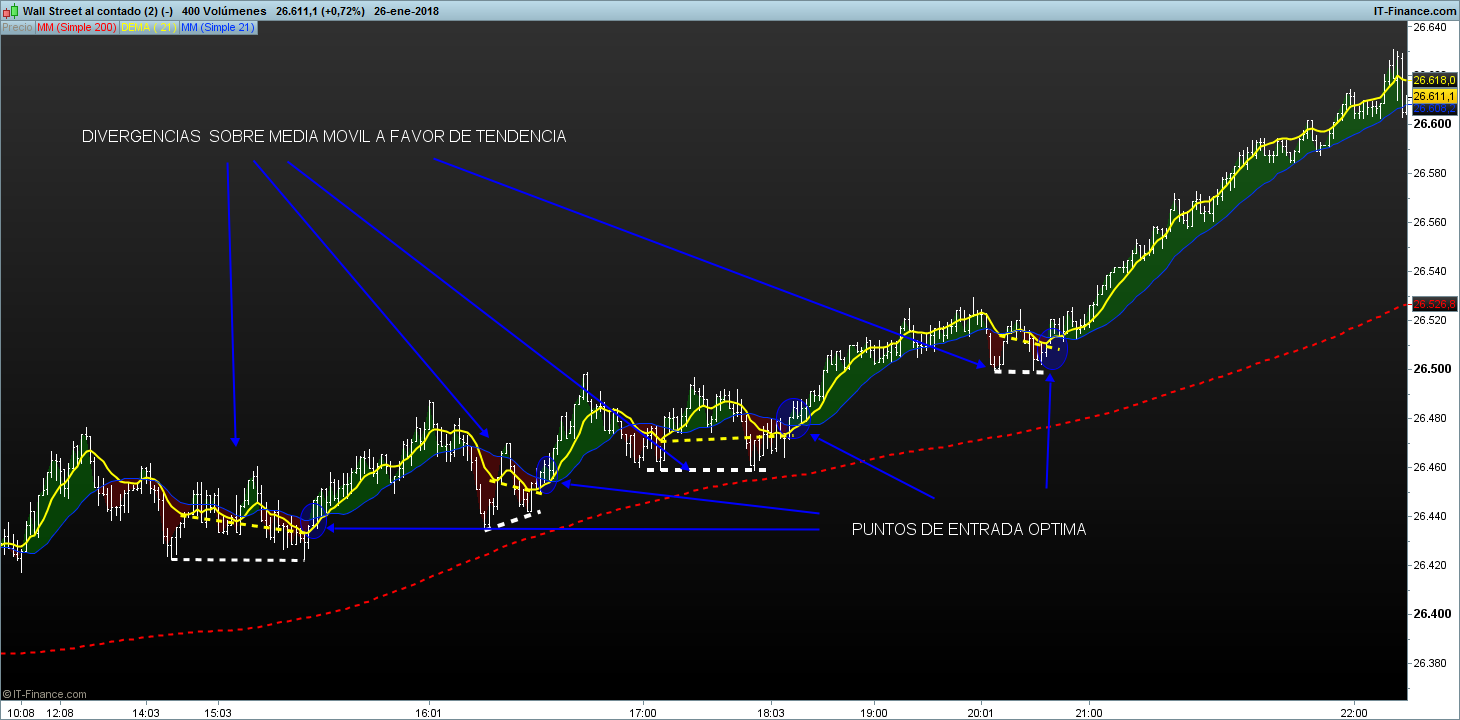
Task: Open the DEMA (21) indicator tab
Action: coord(148,28)
